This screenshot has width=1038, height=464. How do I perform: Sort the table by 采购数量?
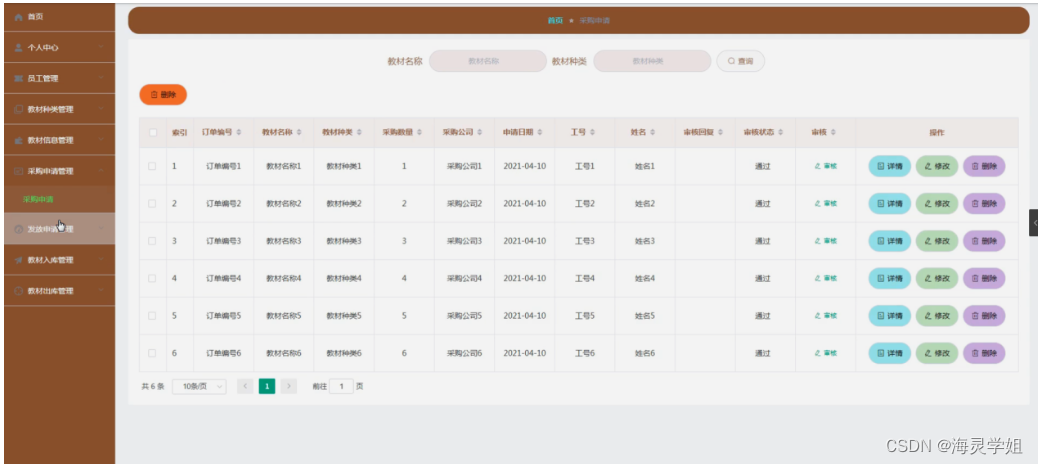point(420,132)
